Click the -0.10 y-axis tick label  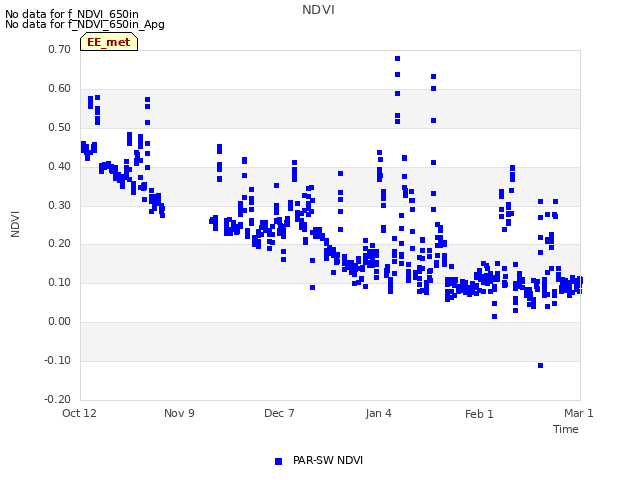(x=58, y=360)
